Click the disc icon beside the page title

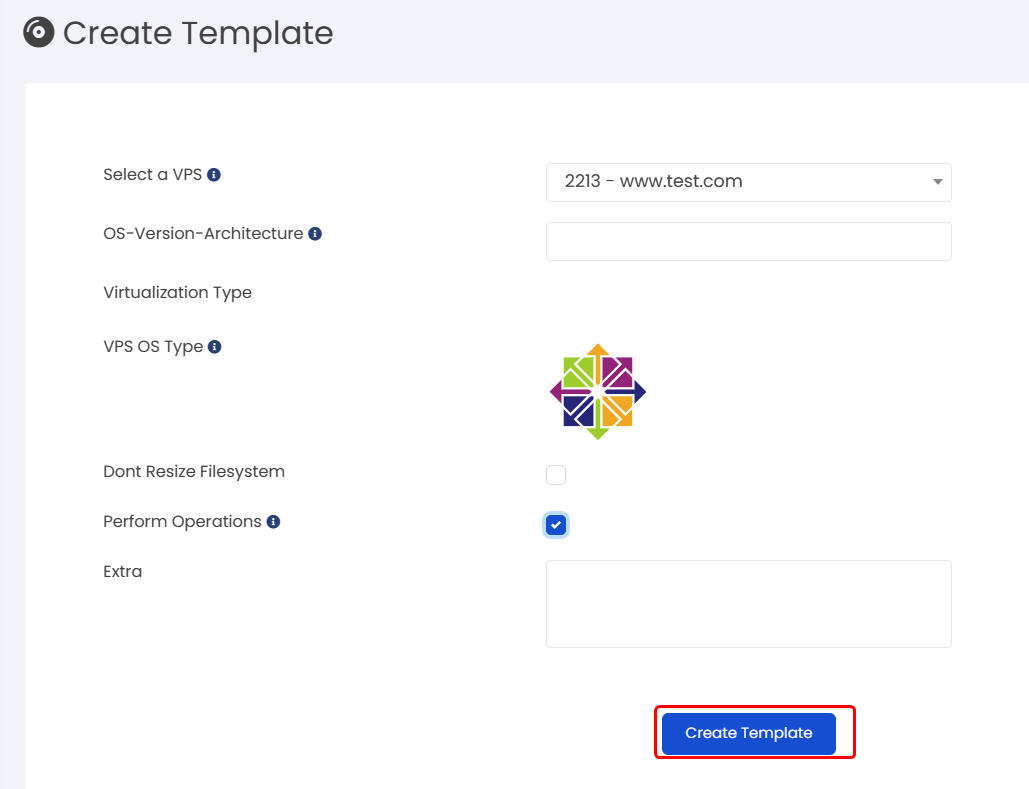(x=39, y=32)
